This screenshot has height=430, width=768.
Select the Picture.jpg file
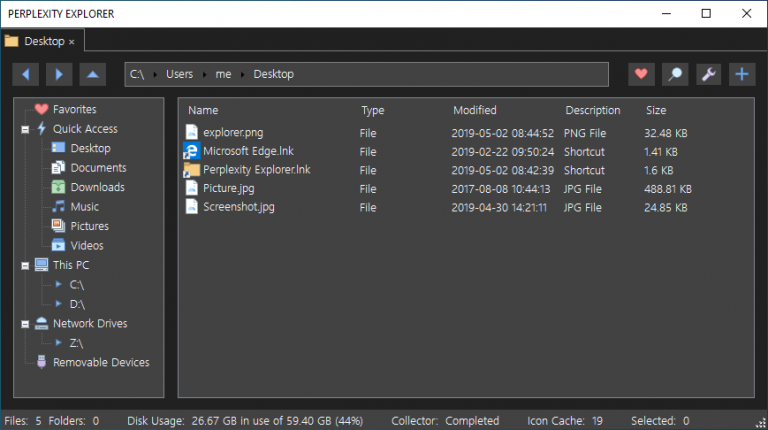[228, 188]
